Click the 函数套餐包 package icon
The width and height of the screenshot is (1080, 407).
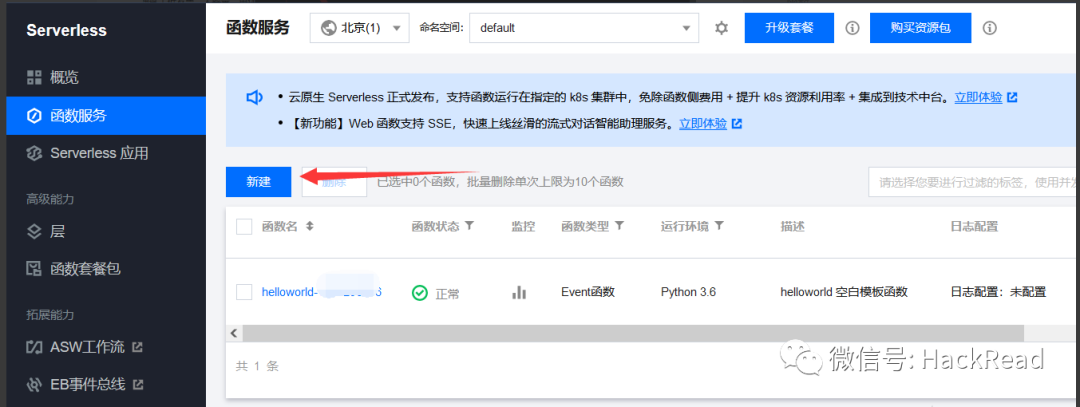[34, 269]
